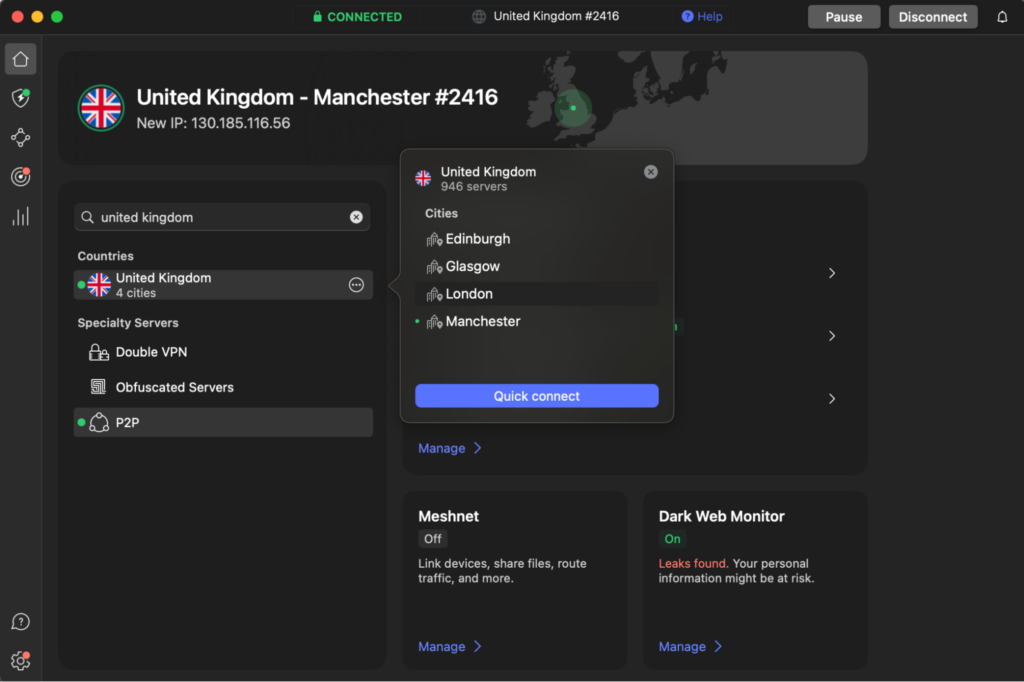Click the globe icon in title bar

tap(479, 17)
